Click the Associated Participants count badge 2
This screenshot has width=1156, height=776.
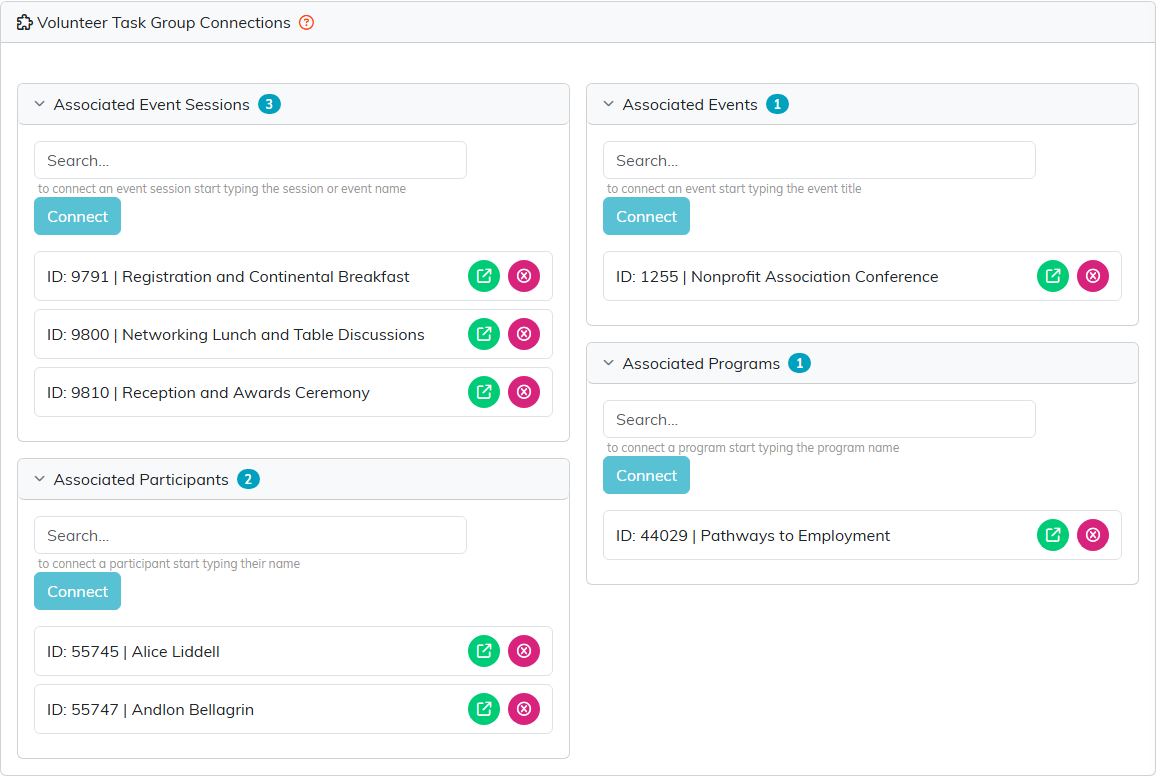point(248,479)
